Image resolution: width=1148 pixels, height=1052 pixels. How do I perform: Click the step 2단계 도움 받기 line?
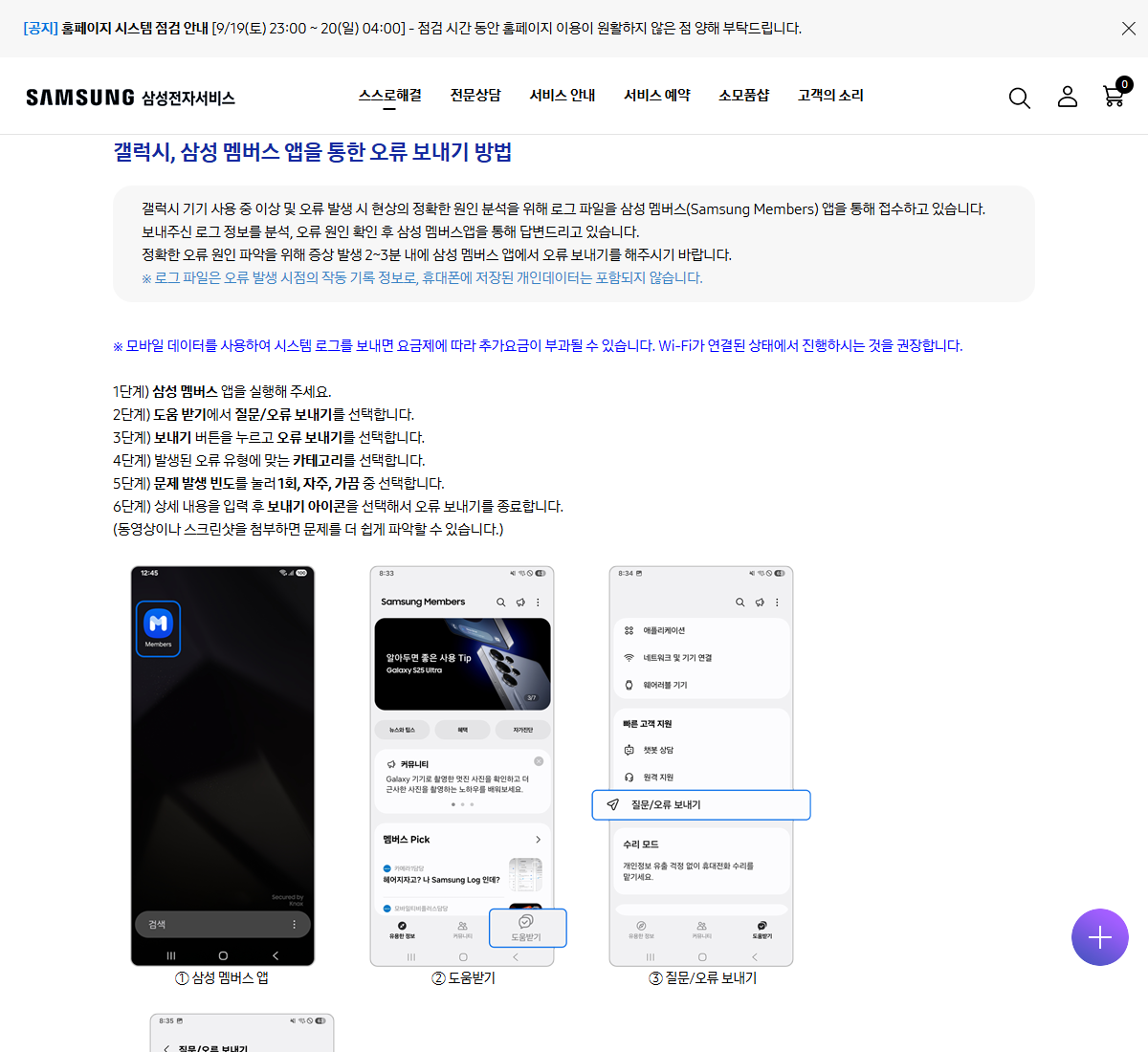click(264, 415)
